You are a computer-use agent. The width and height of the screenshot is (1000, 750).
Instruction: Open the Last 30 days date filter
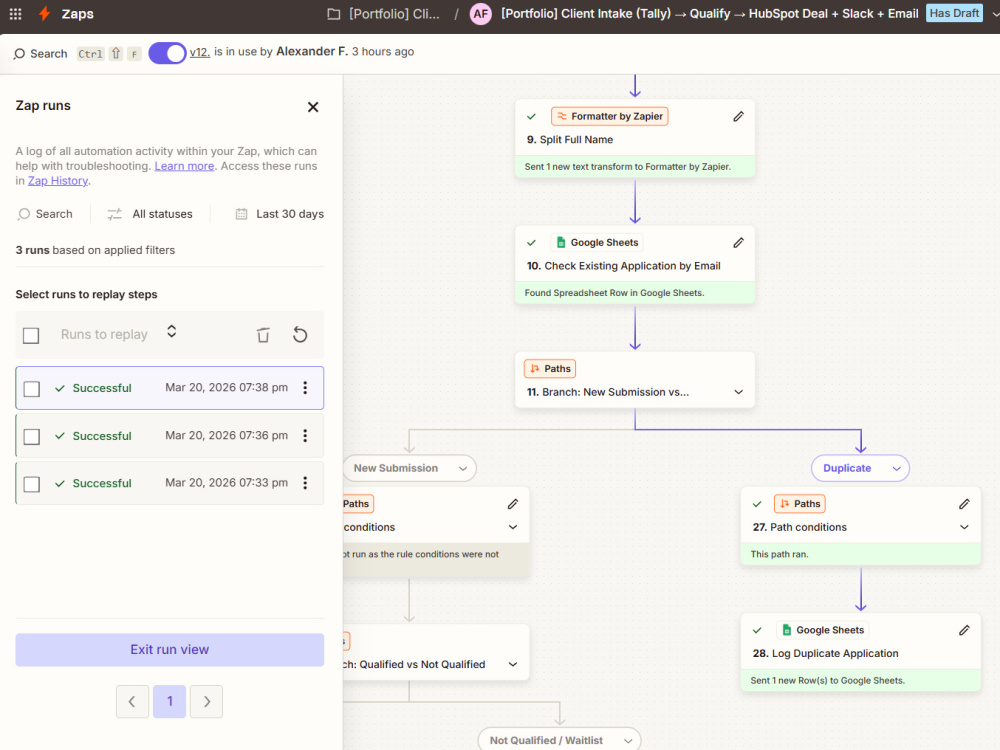point(290,214)
